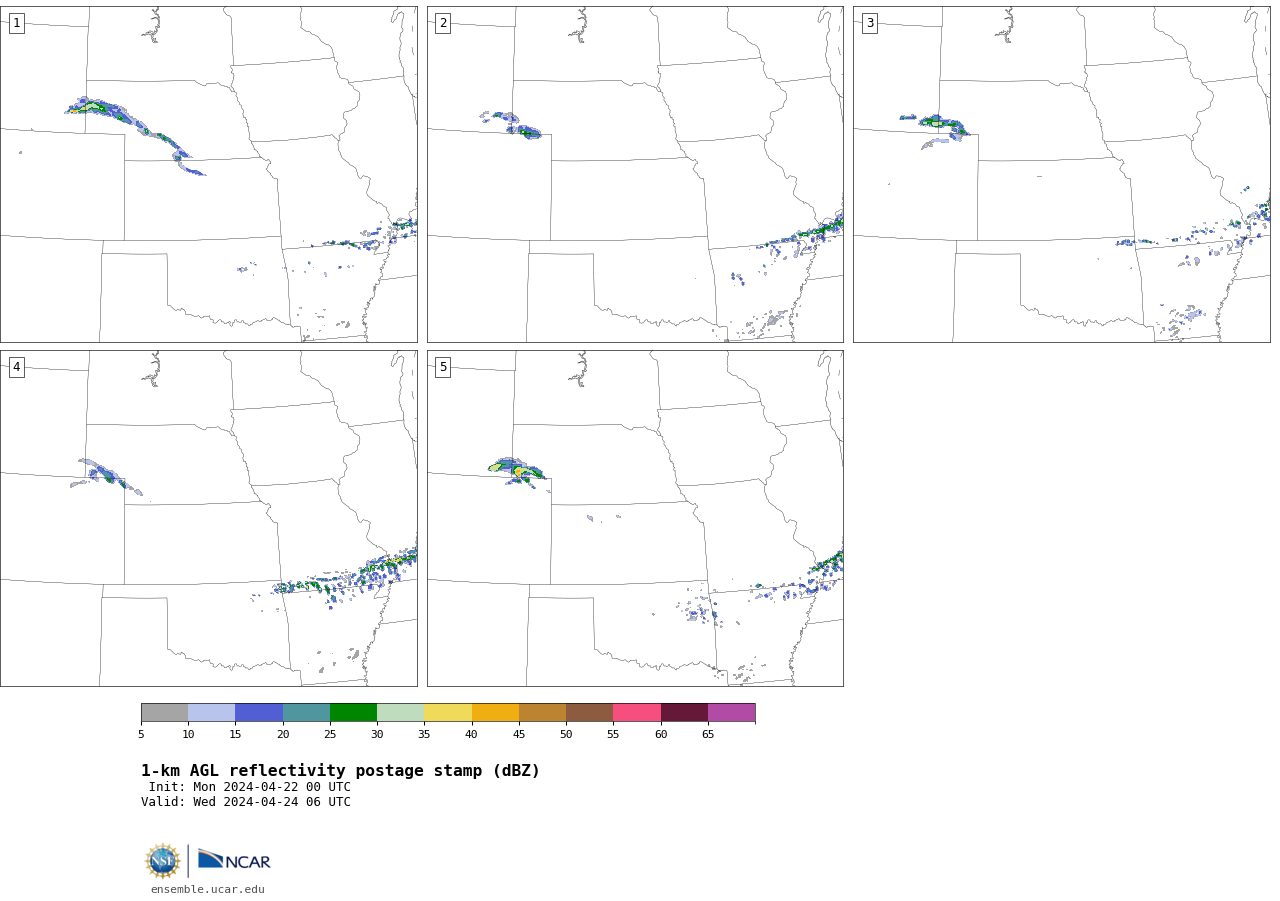Image resolution: width=1280 pixels, height=901 pixels.
Task: Click the tan 45-50 dBZ swatch
Action: coord(542,713)
